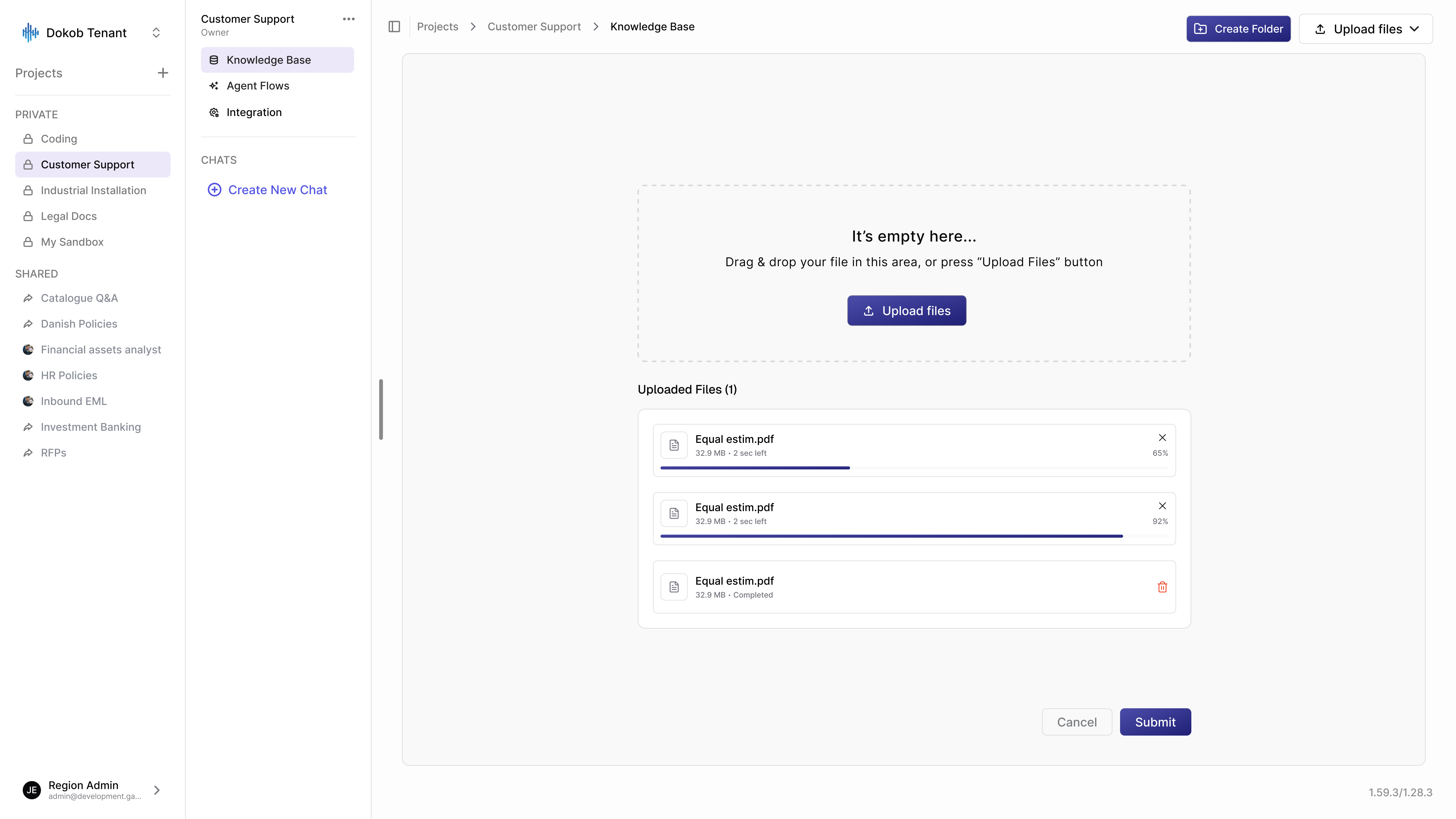Open the Dokob Tenant switcher chevrons
1456x819 pixels.
click(156, 33)
